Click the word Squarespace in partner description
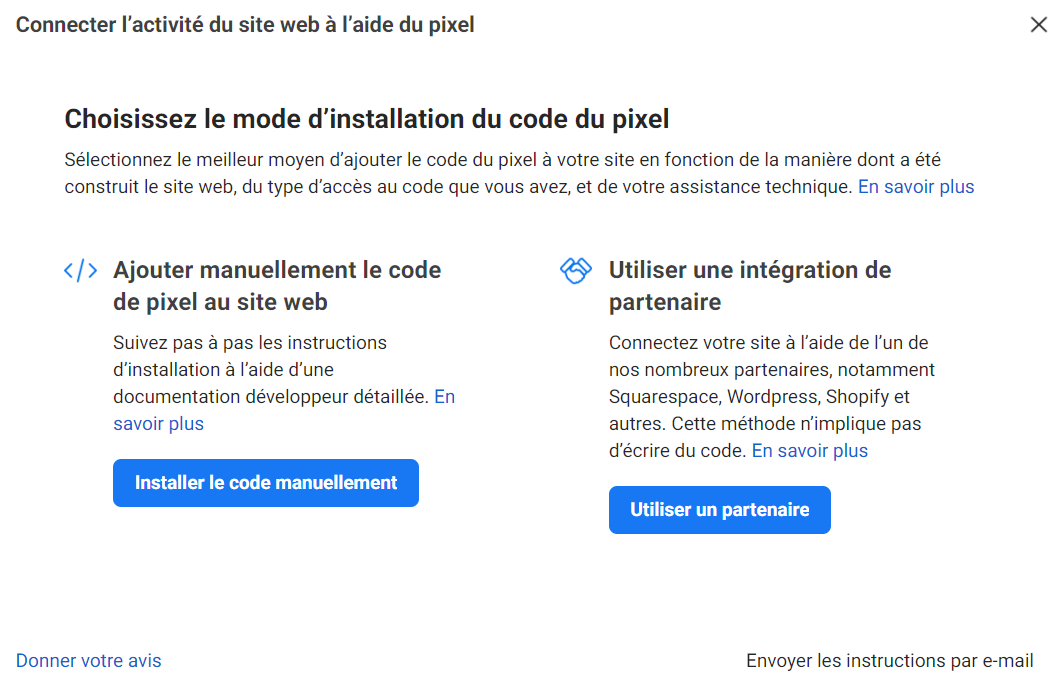Image resolution: width=1057 pixels, height=684 pixels. 663,397
